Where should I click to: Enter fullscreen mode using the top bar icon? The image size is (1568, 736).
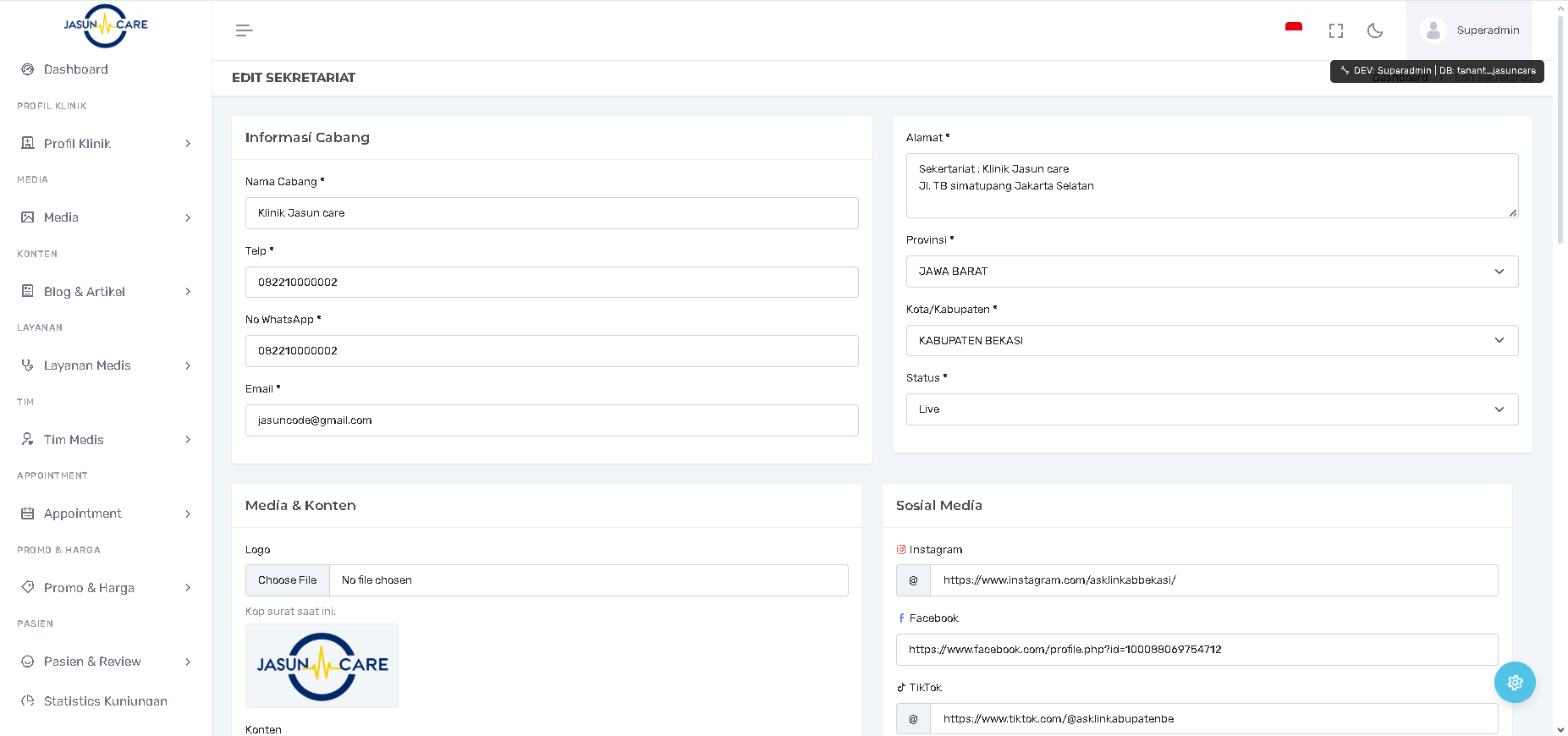[x=1336, y=30]
